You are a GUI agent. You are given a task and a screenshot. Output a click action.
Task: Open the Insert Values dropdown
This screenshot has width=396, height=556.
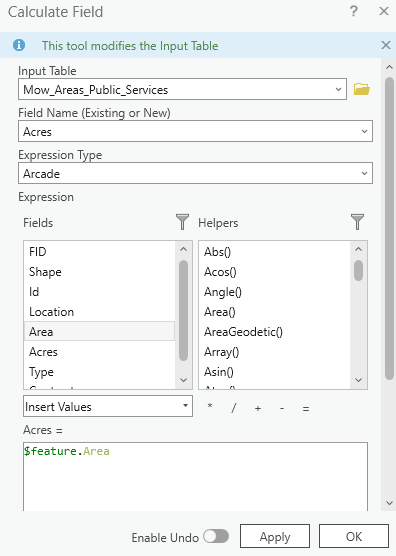click(x=108, y=406)
